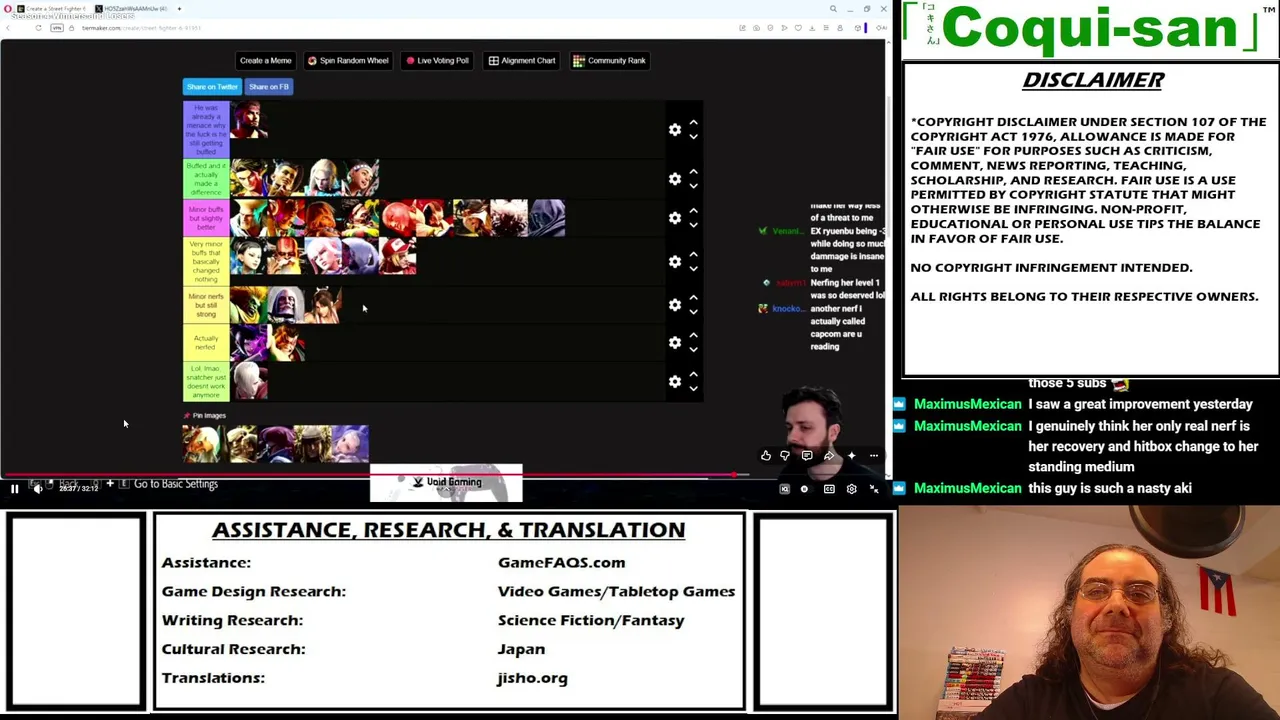The height and width of the screenshot is (720, 1280).
Task: Move top 'already a menace' tier down
Action: [x=693, y=136]
